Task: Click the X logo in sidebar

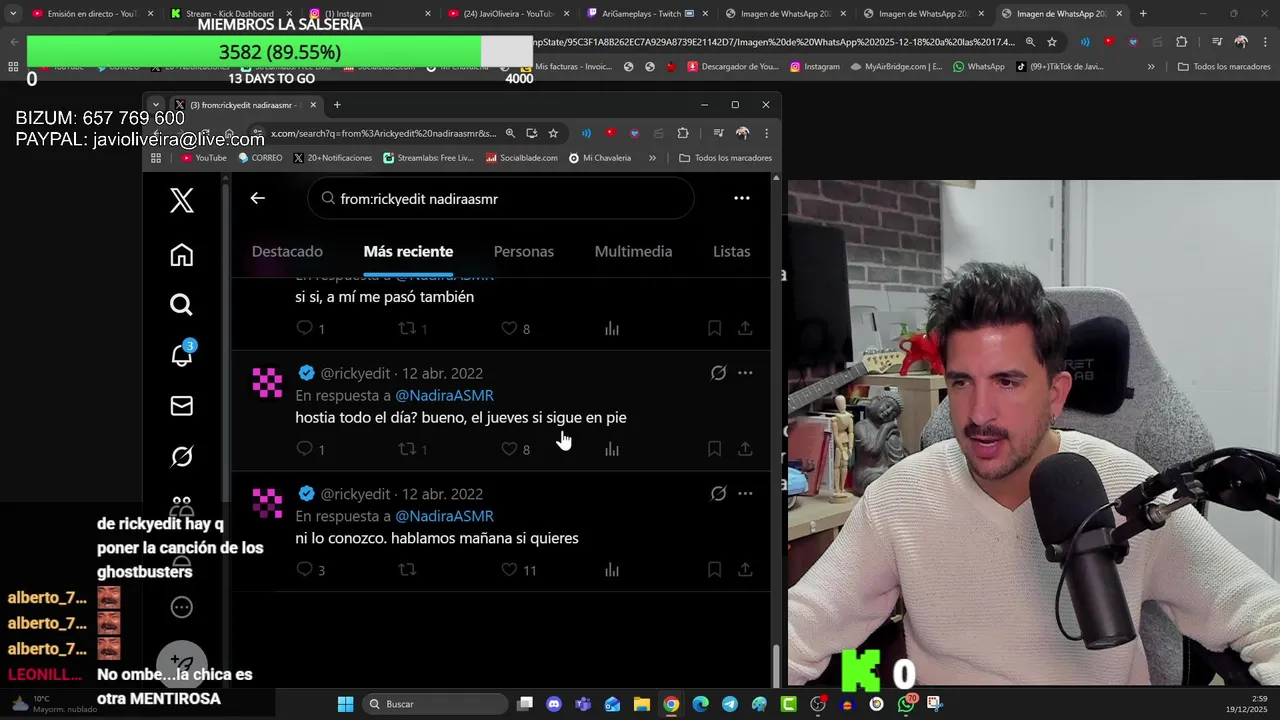Action: [181, 200]
